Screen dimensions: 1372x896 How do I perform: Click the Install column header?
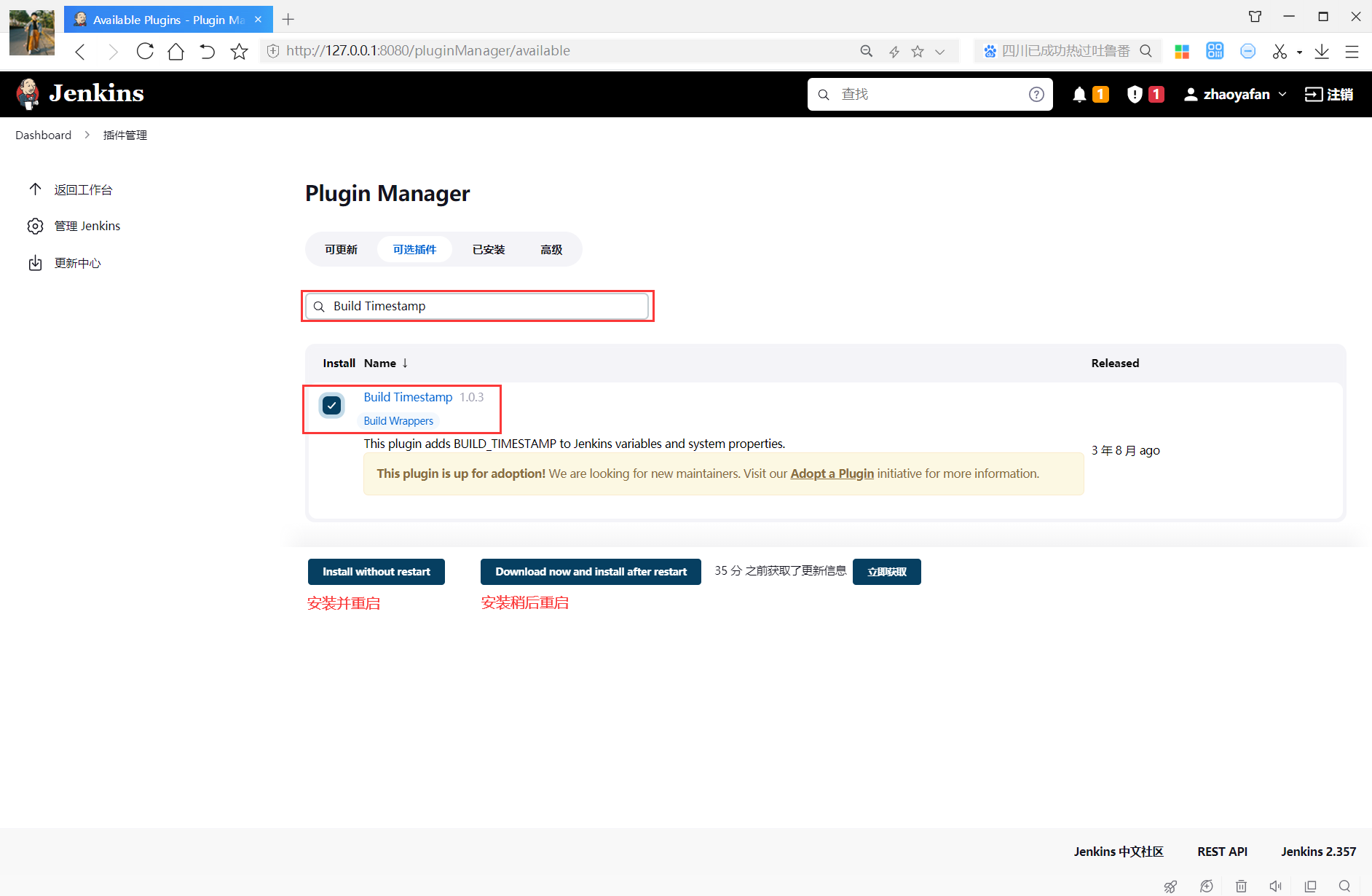click(339, 363)
